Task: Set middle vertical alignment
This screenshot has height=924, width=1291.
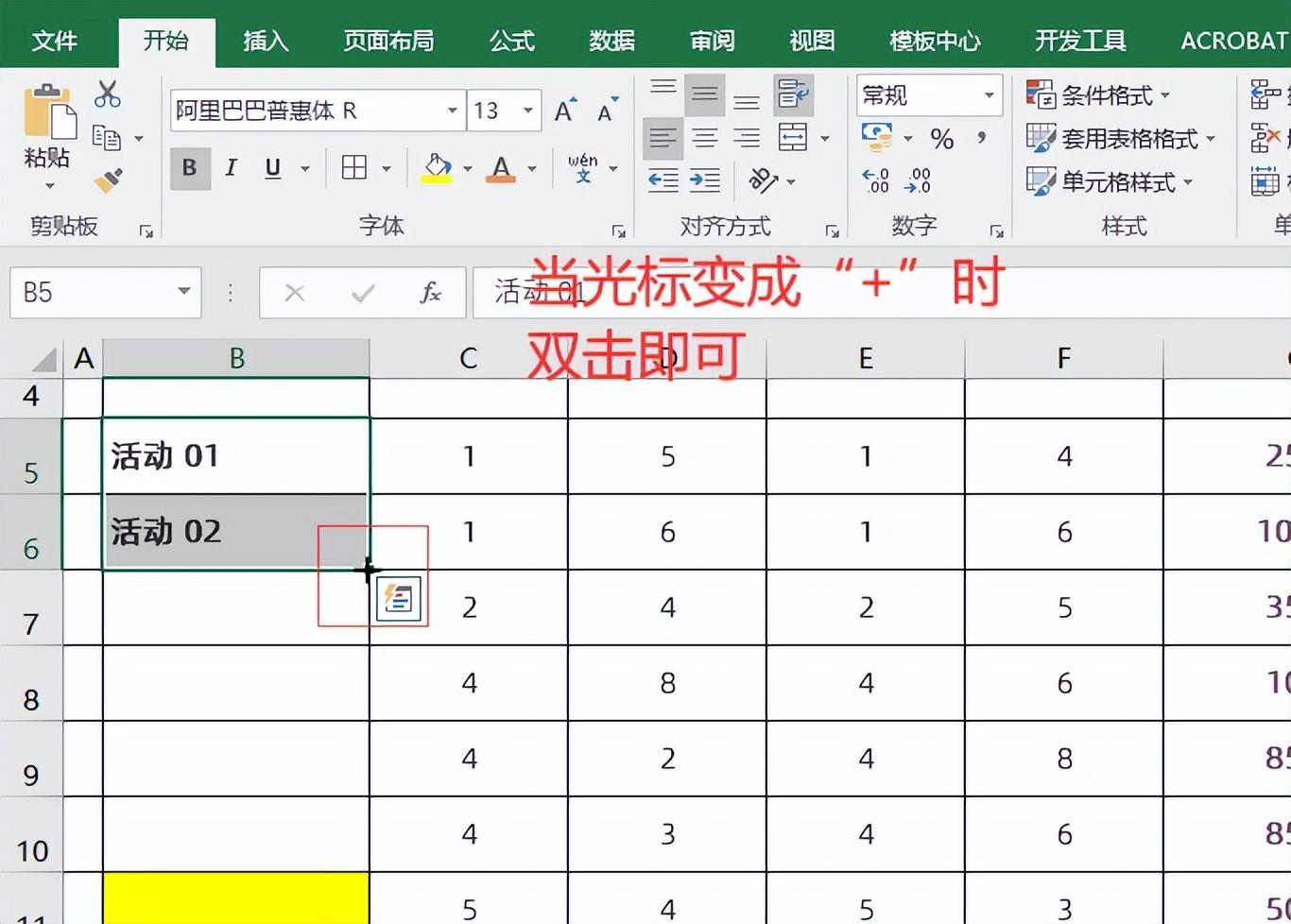Action: click(x=705, y=94)
